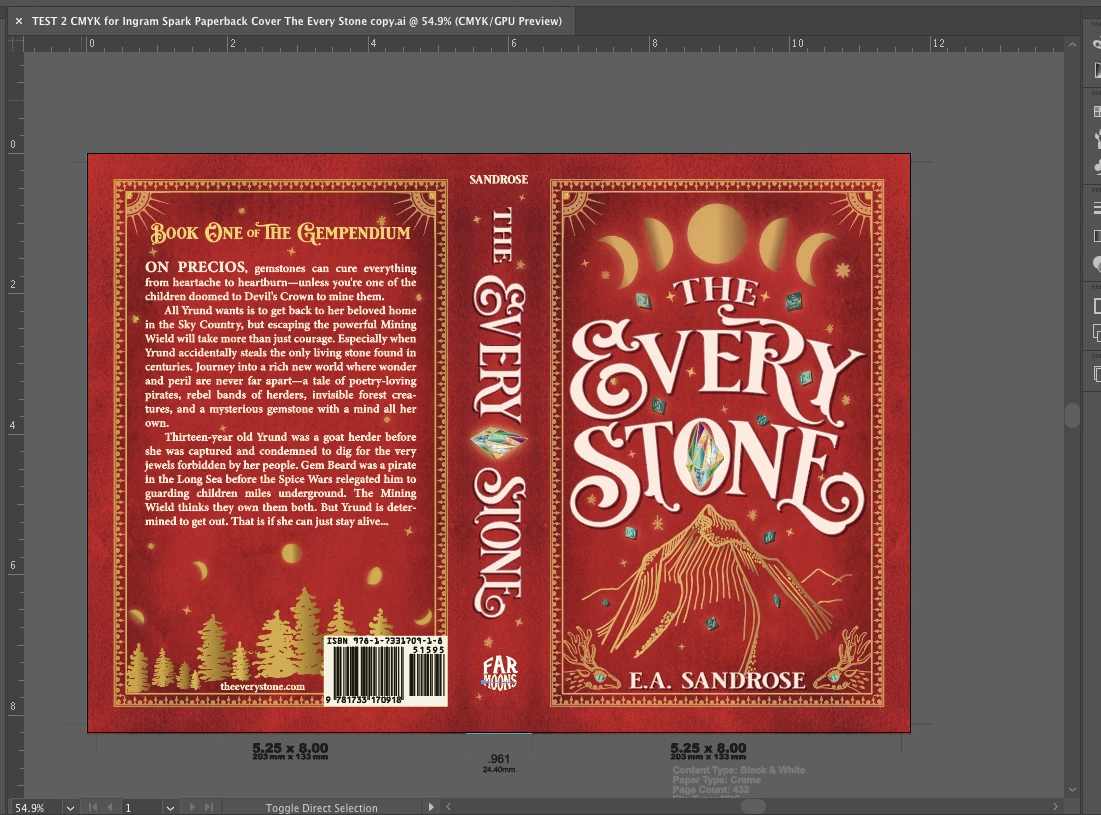This screenshot has width=1101, height=815.
Task: Select the theeverystone.com text
Action: (263, 687)
